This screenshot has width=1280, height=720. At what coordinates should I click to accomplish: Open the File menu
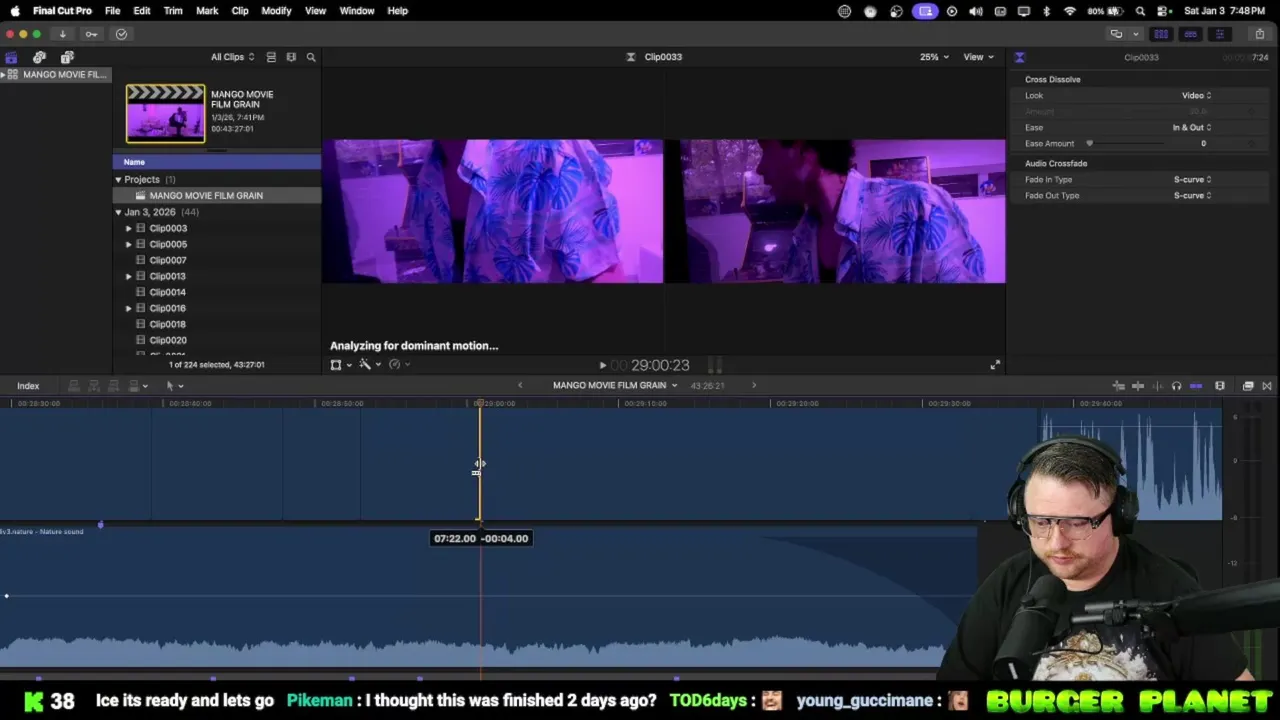pyautogui.click(x=112, y=11)
